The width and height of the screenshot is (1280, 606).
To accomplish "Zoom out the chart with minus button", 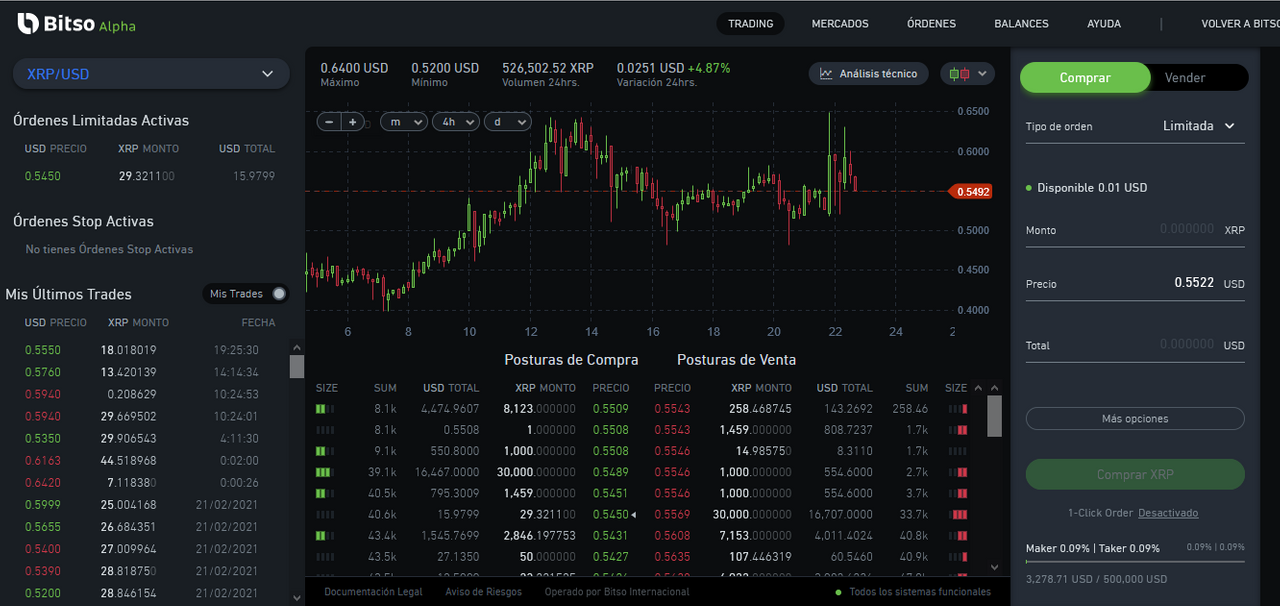I will click(x=330, y=122).
